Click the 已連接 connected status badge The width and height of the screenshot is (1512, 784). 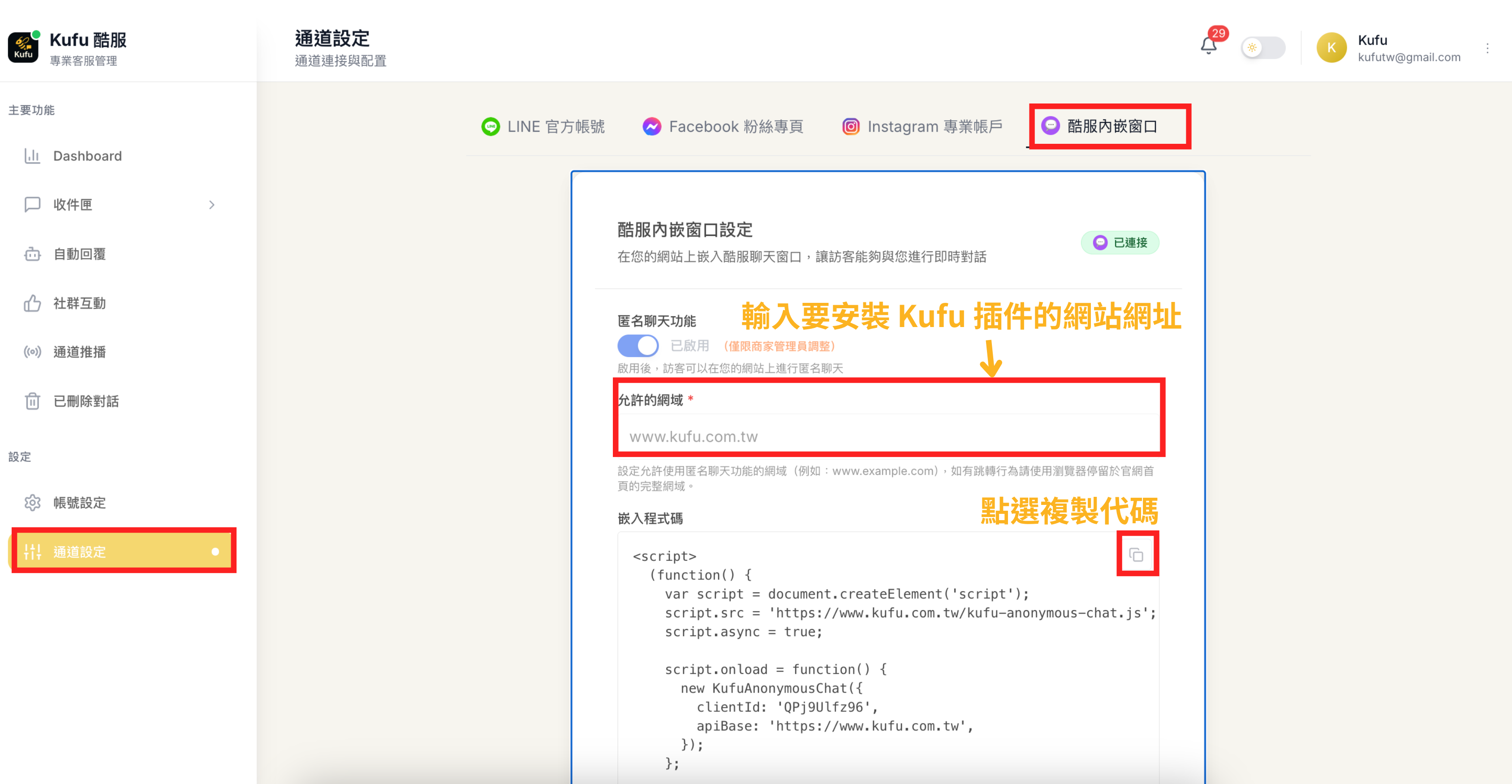(1120, 242)
